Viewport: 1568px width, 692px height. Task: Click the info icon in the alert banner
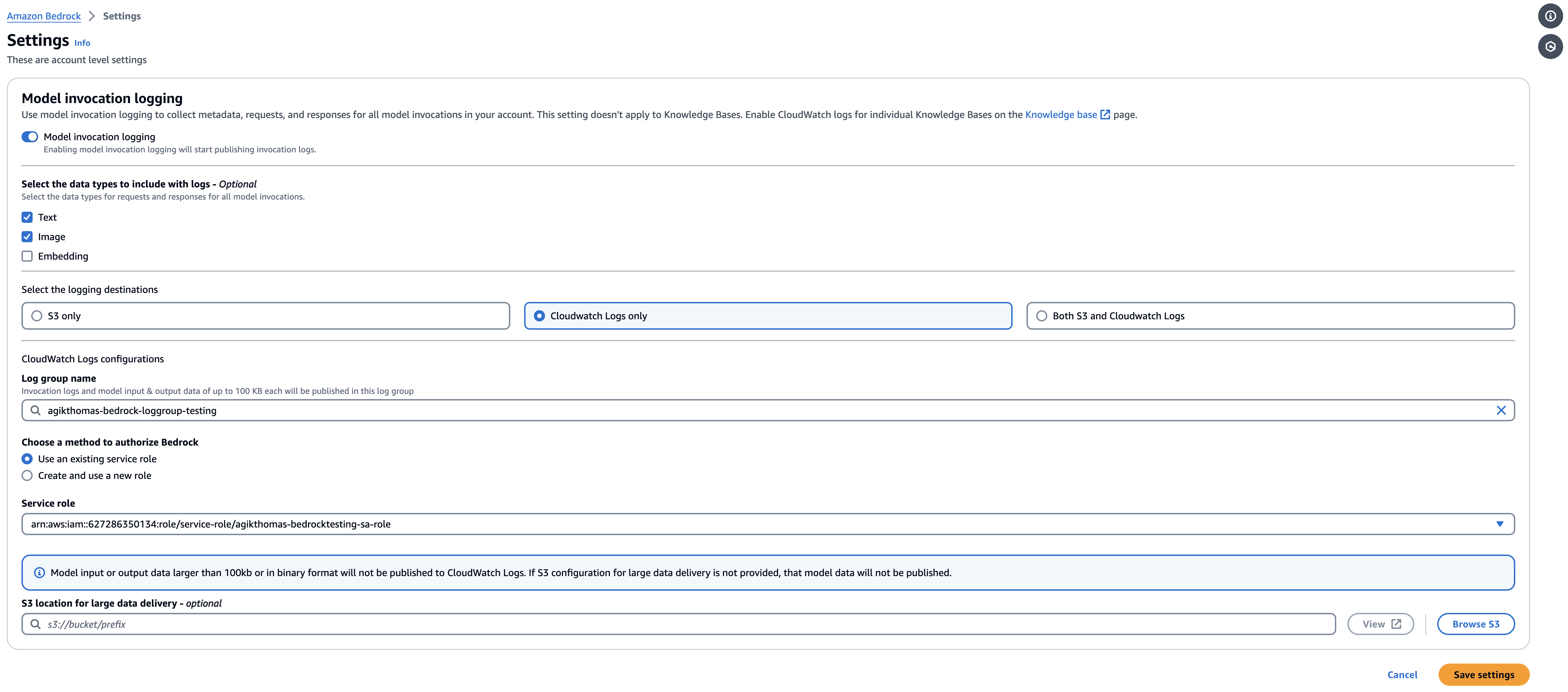[40, 573]
